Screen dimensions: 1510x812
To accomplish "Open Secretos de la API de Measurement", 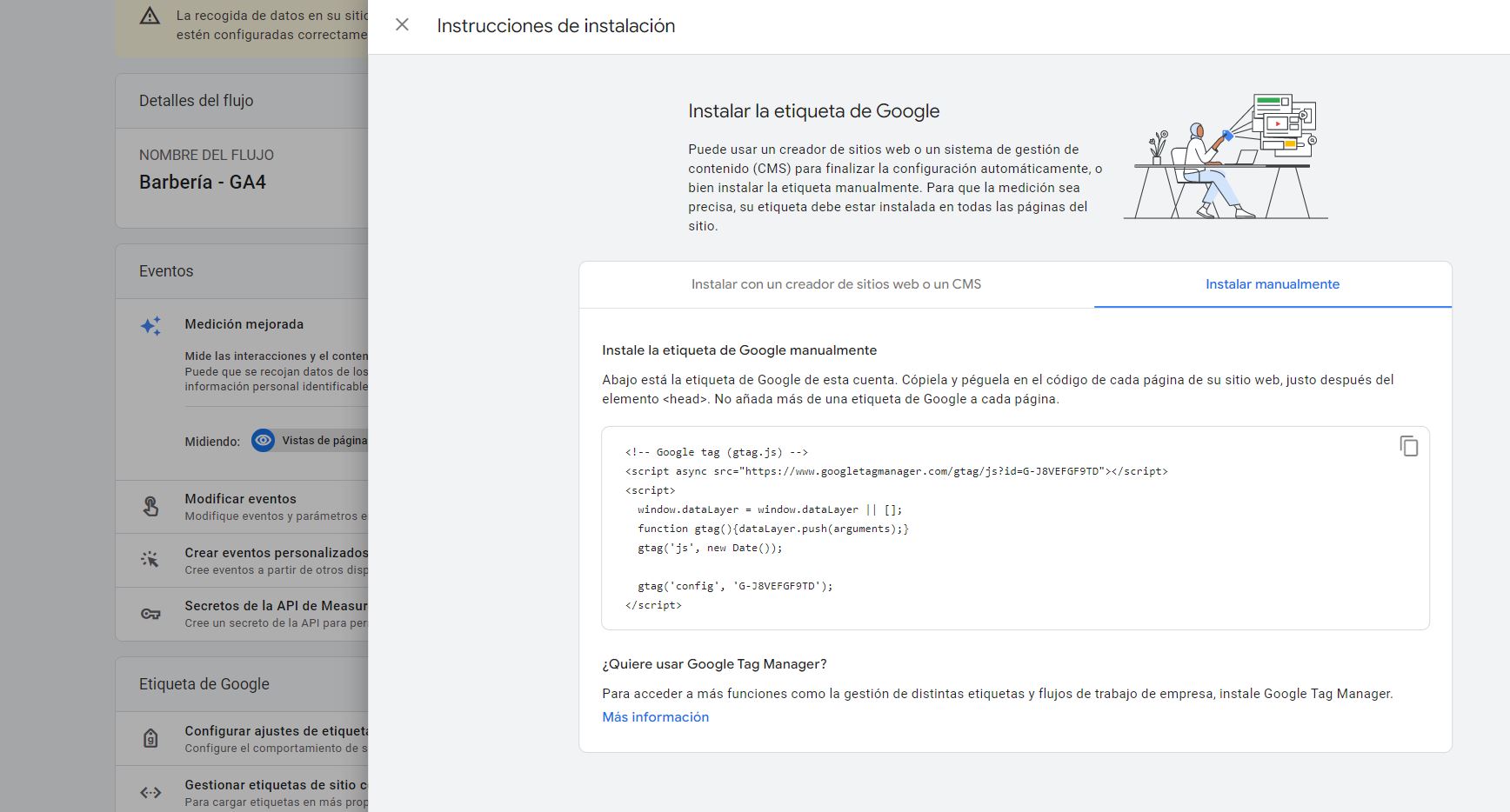I will click(276, 606).
